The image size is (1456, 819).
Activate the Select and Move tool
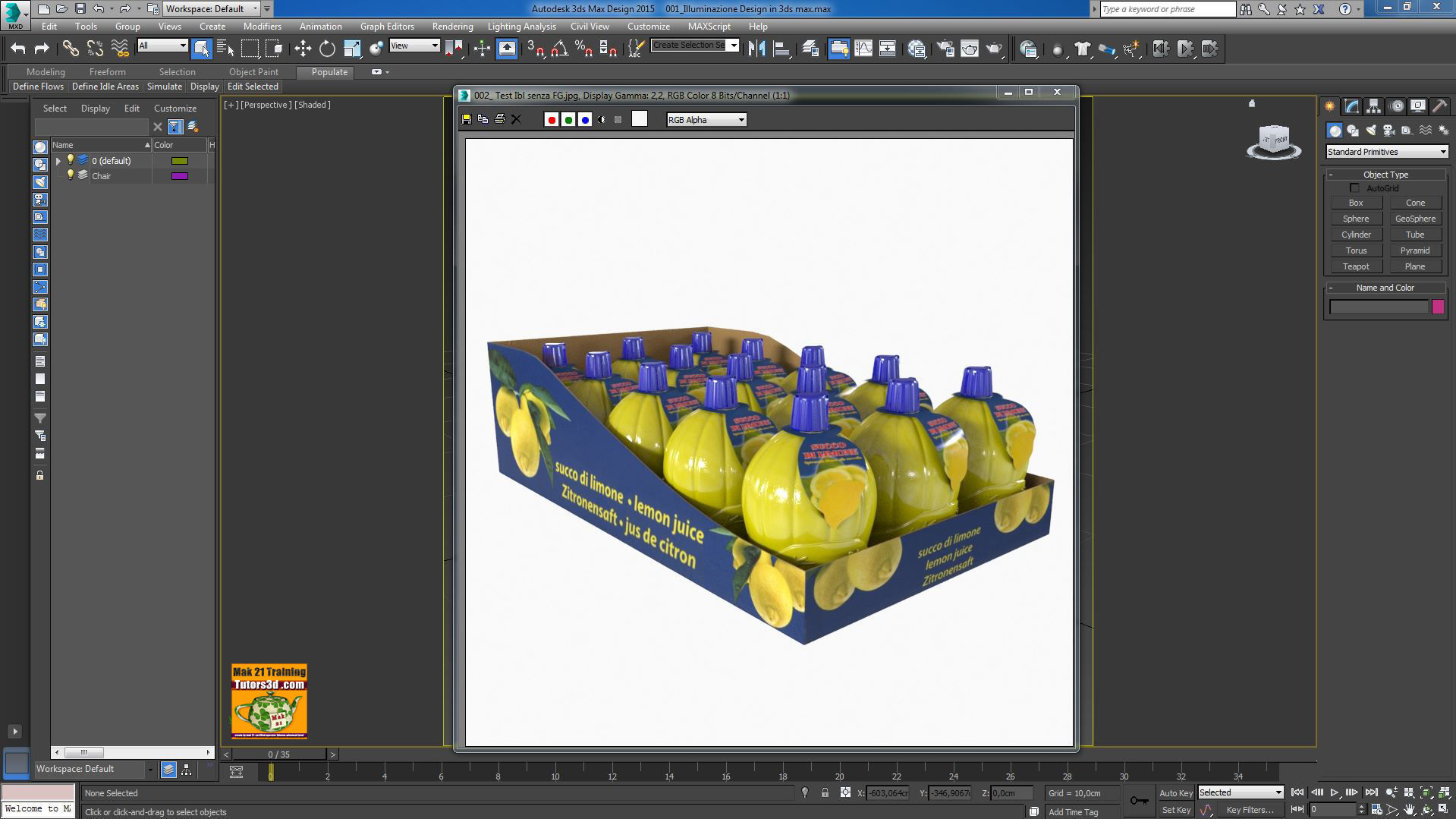click(x=303, y=49)
